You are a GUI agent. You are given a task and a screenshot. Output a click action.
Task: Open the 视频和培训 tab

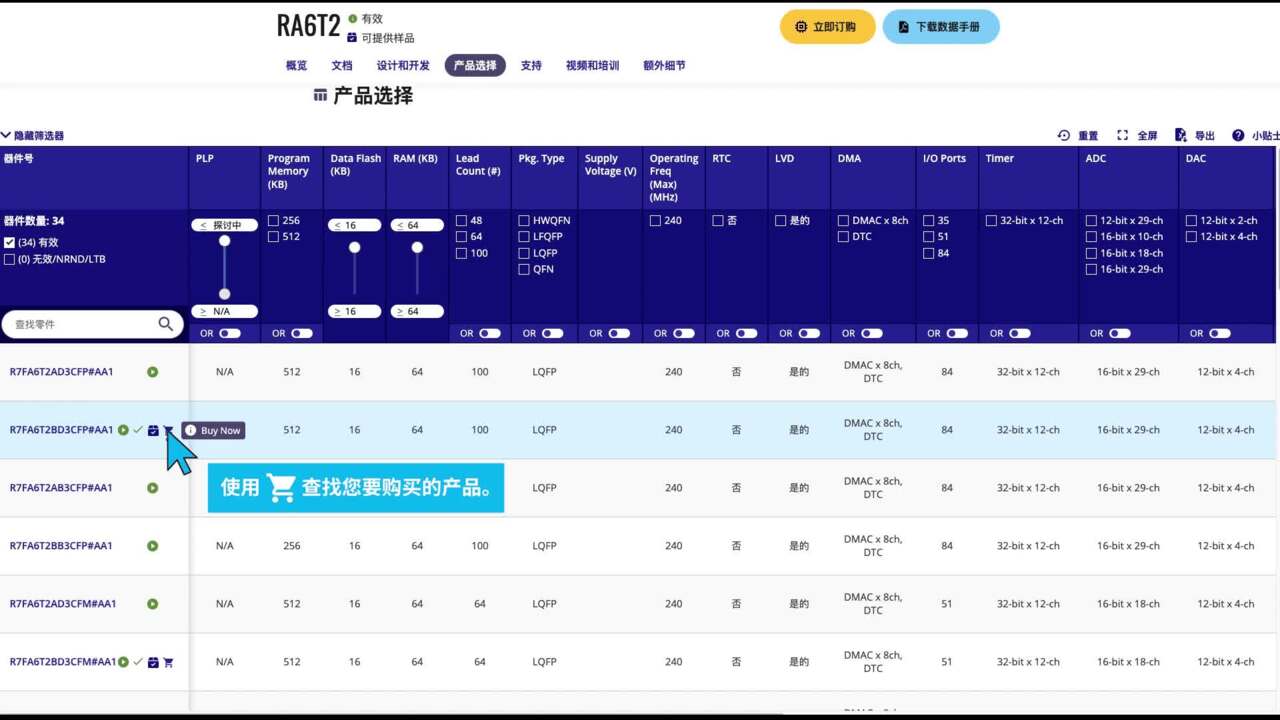pos(592,66)
